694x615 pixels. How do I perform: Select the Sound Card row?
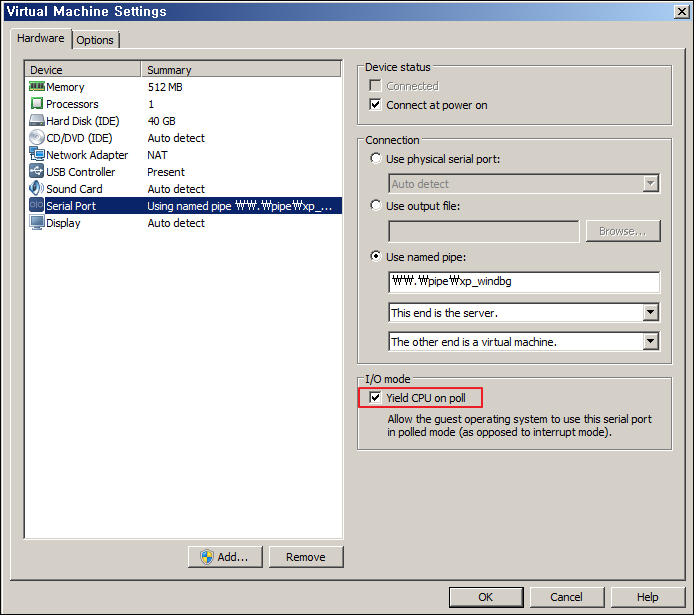(x=183, y=189)
